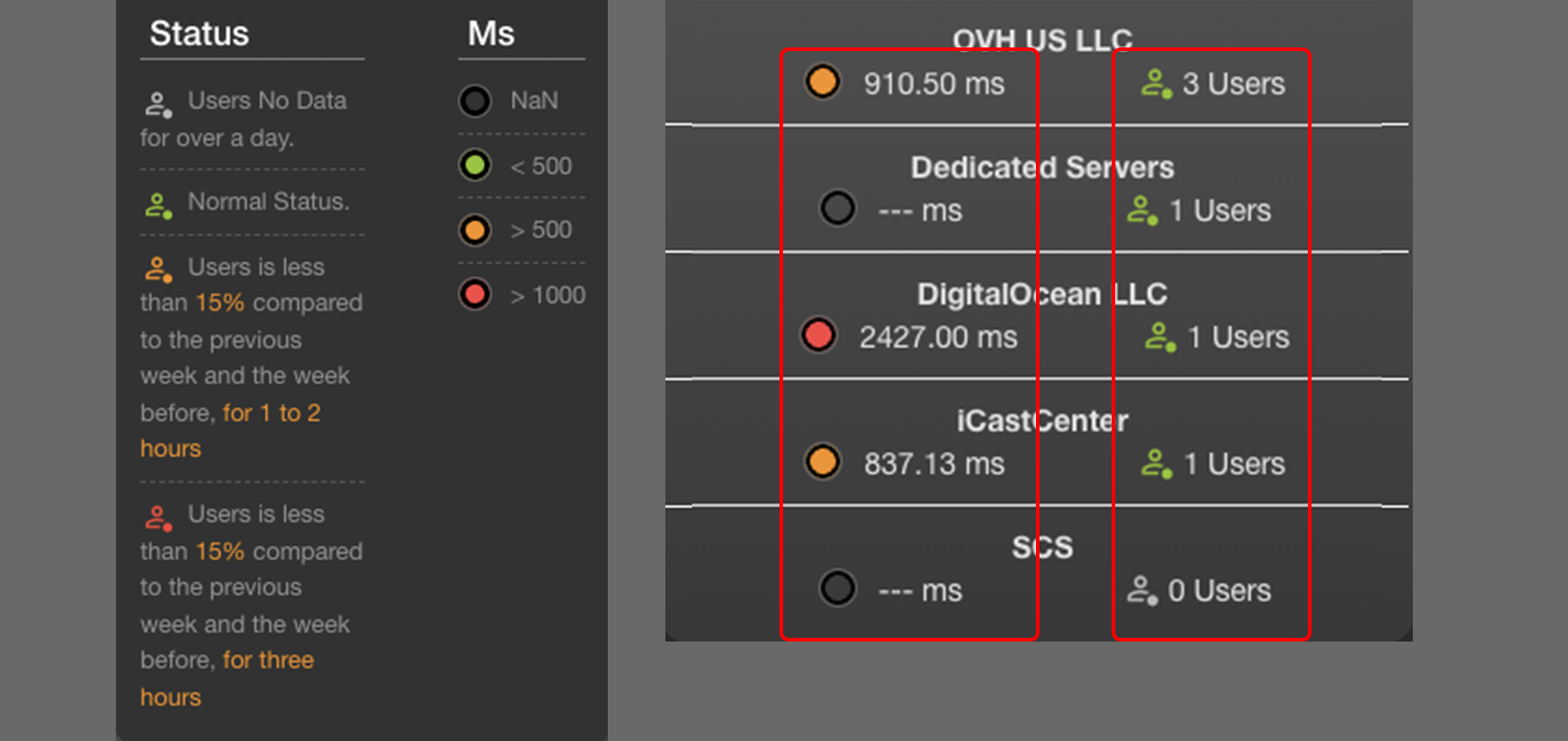Click the '> 1000' legend label
The height and width of the screenshot is (741, 1568).
[x=548, y=296]
